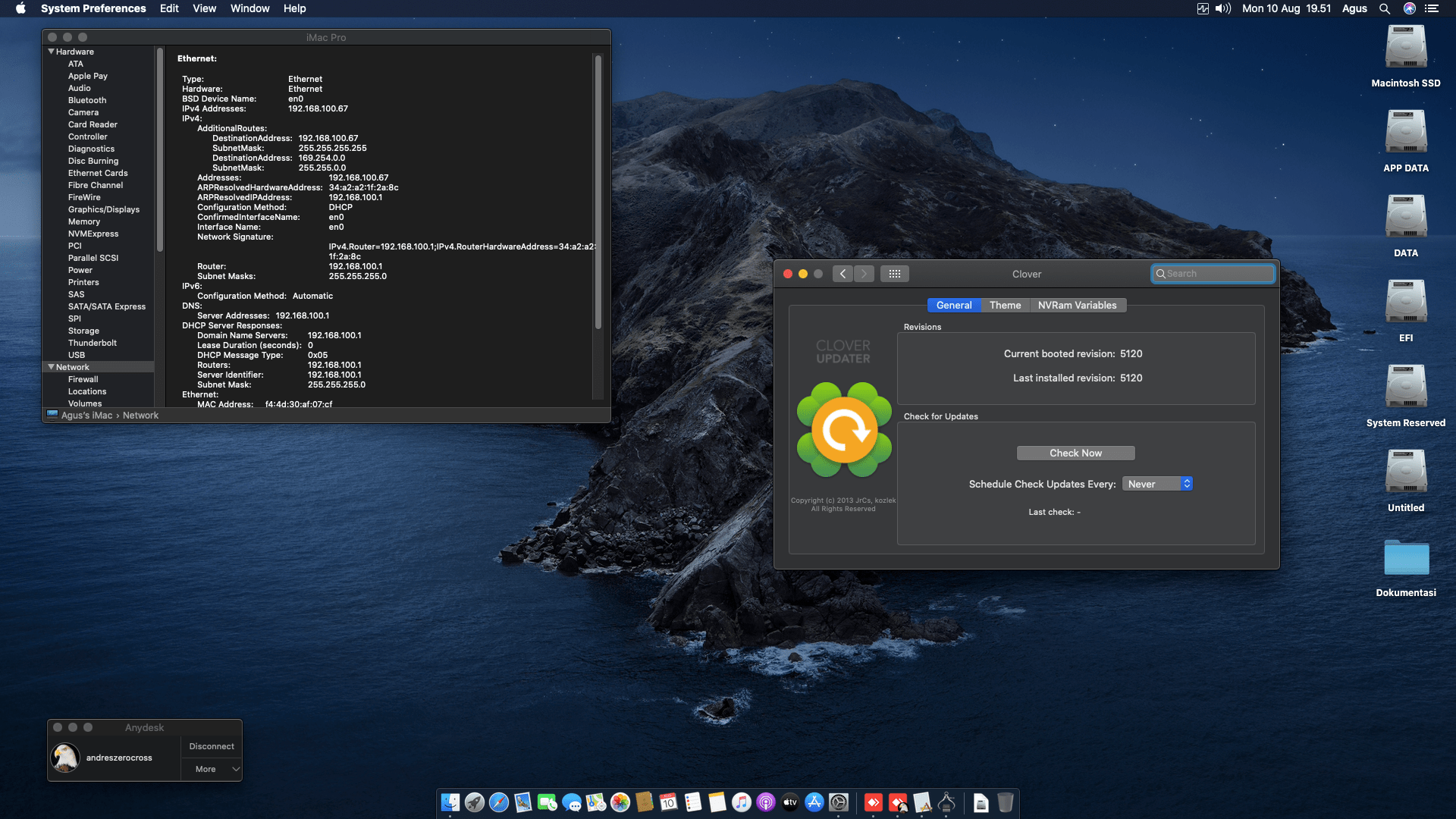Switch to the Theme tab in Clover

click(x=1005, y=305)
